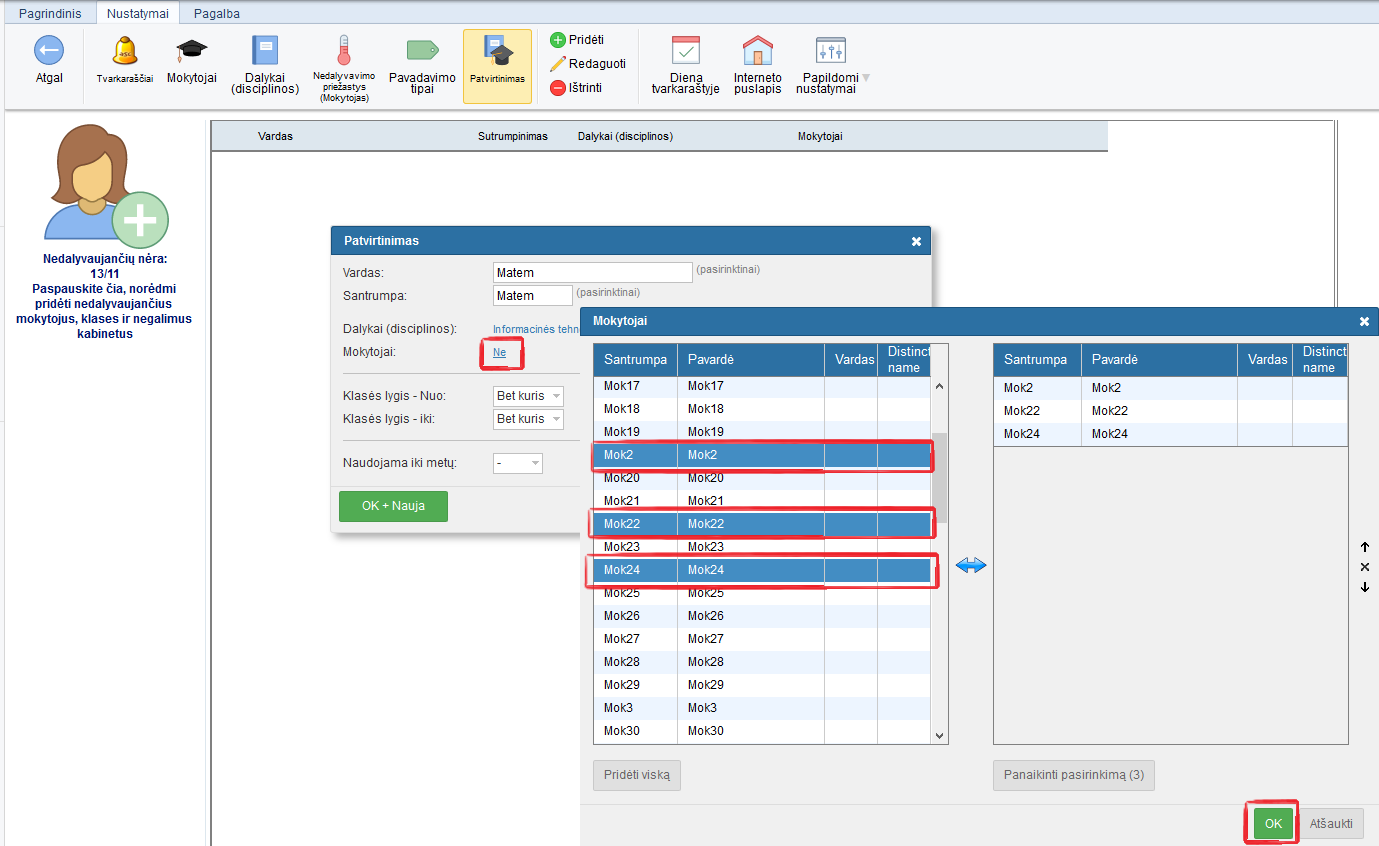Image resolution: width=1379 pixels, height=846 pixels.
Task: Move selection down with down arrow
Action: point(1364,587)
